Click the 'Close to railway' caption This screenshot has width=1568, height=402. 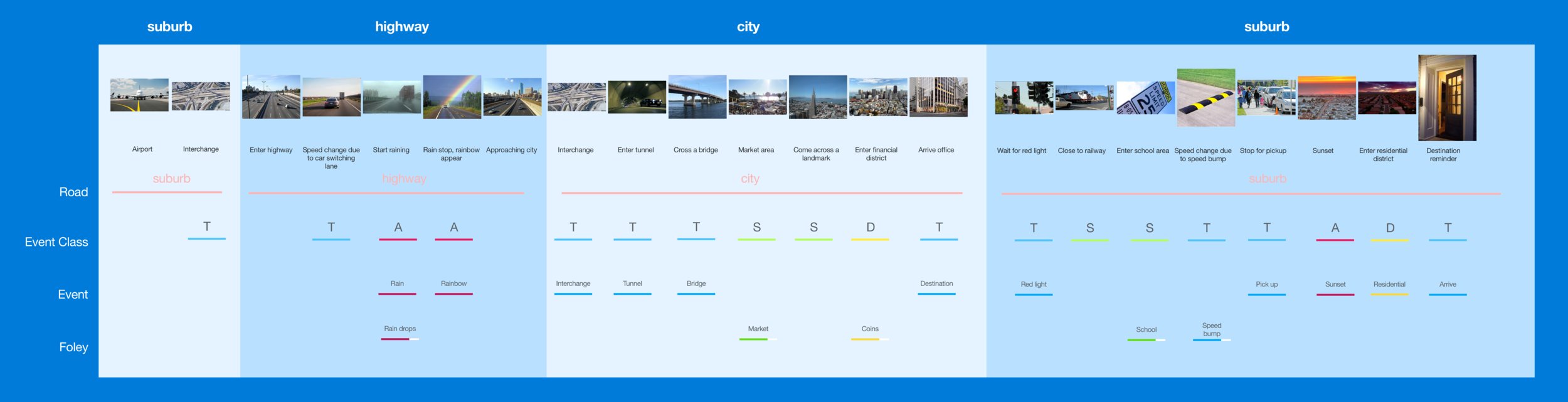click(1082, 151)
